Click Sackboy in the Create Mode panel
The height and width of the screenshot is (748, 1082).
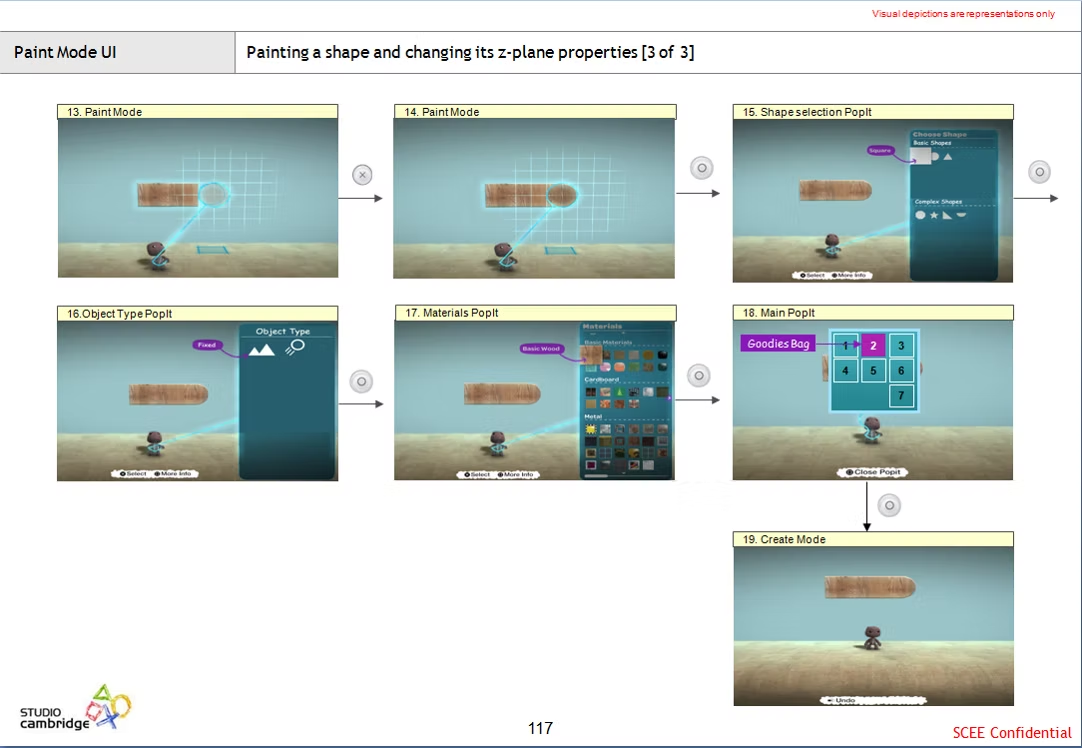click(x=873, y=638)
